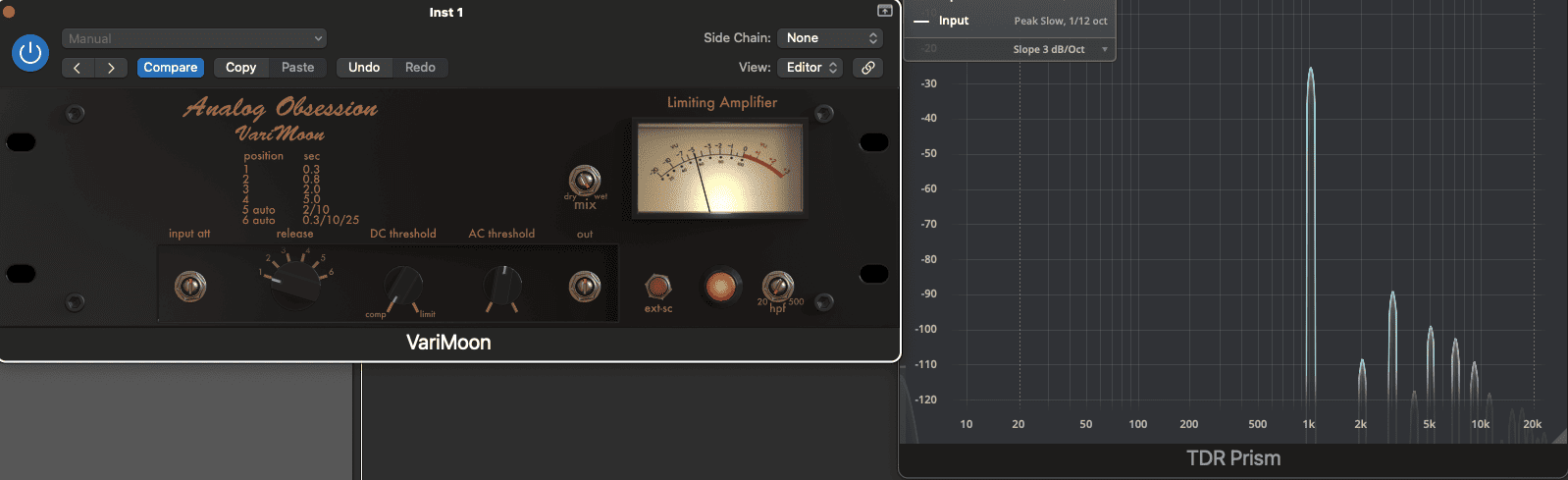Click the window expand icon top right
The image size is (1568, 480).
884,11
